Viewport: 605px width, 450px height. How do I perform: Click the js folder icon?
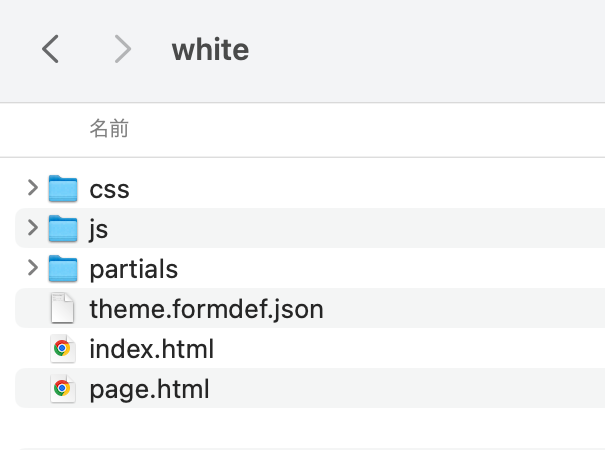click(x=63, y=228)
